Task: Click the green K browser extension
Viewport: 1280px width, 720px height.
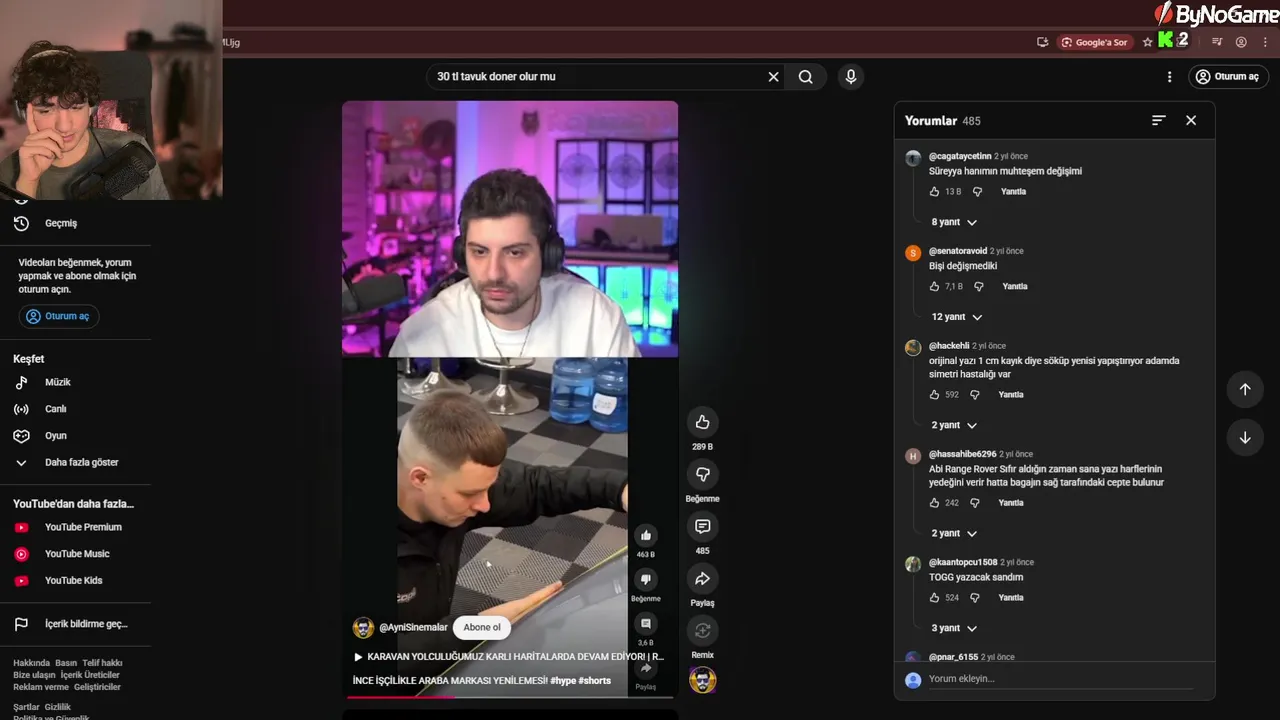Action: pos(1165,40)
